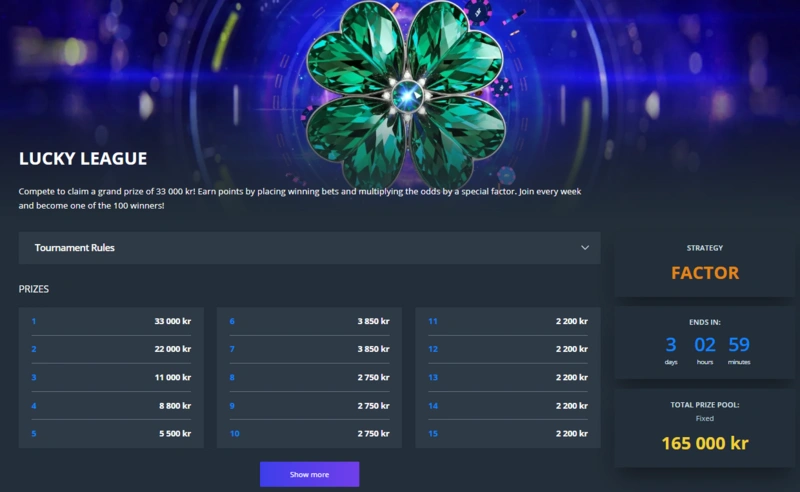Click the 10th place prize row
The height and width of the screenshot is (492, 800).
coord(309,434)
